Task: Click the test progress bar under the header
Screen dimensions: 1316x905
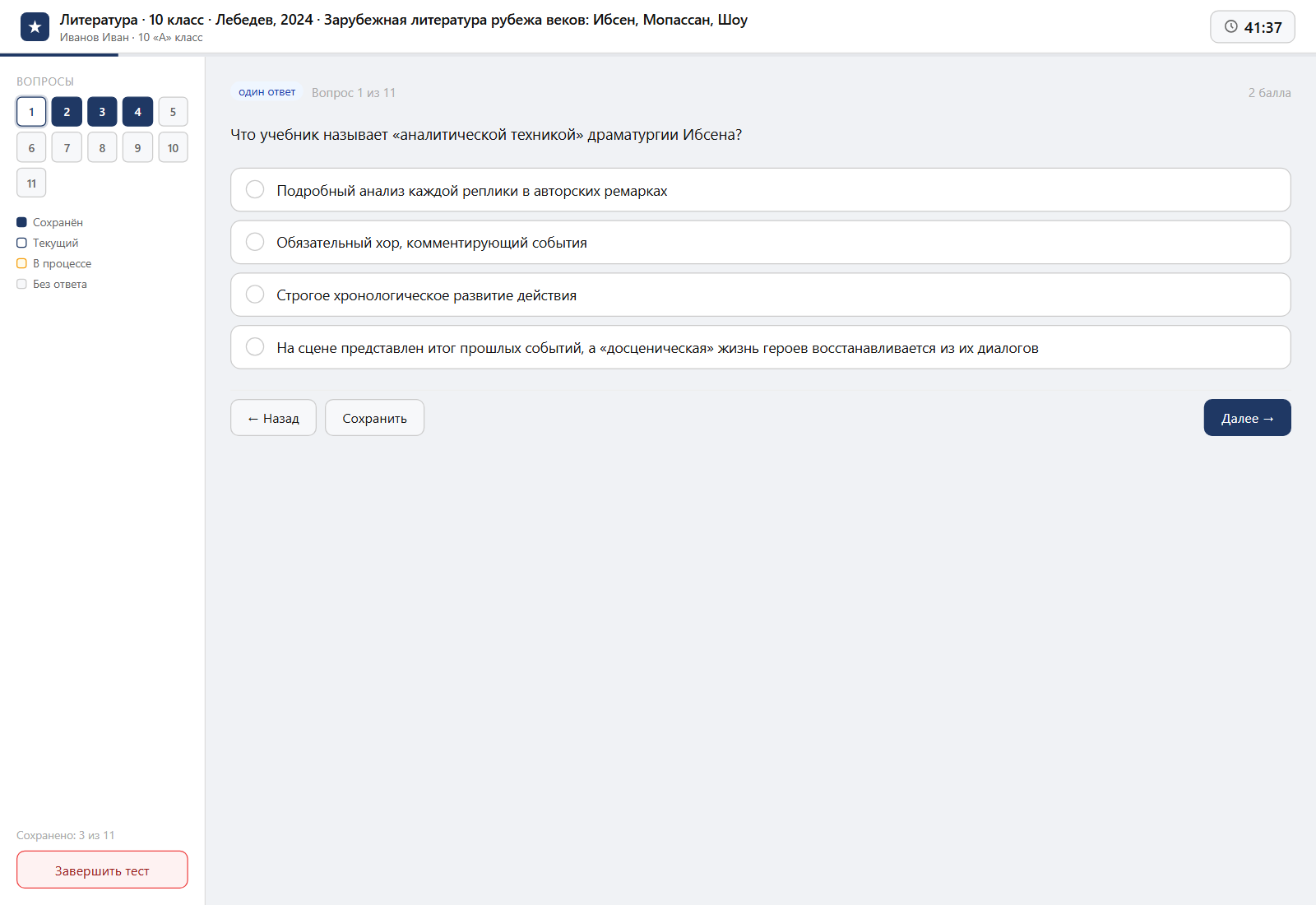Action: pyautogui.click(x=658, y=55)
